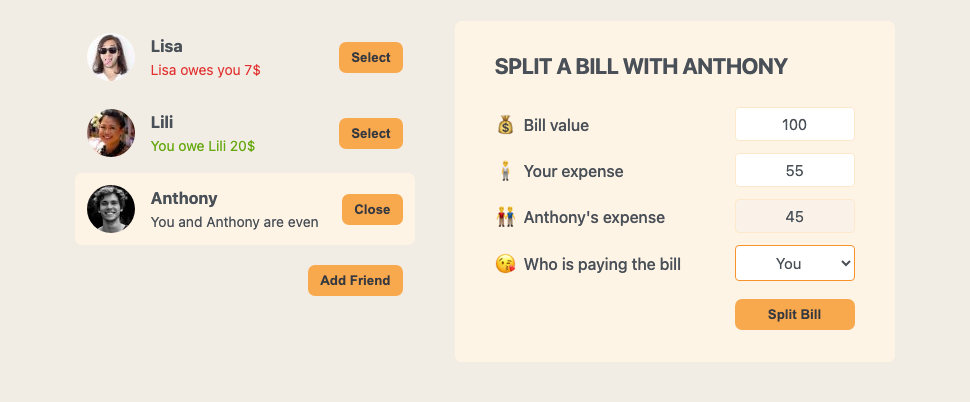970x402 pixels.
Task: Focus the Bill value input field
Action: [x=794, y=125]
